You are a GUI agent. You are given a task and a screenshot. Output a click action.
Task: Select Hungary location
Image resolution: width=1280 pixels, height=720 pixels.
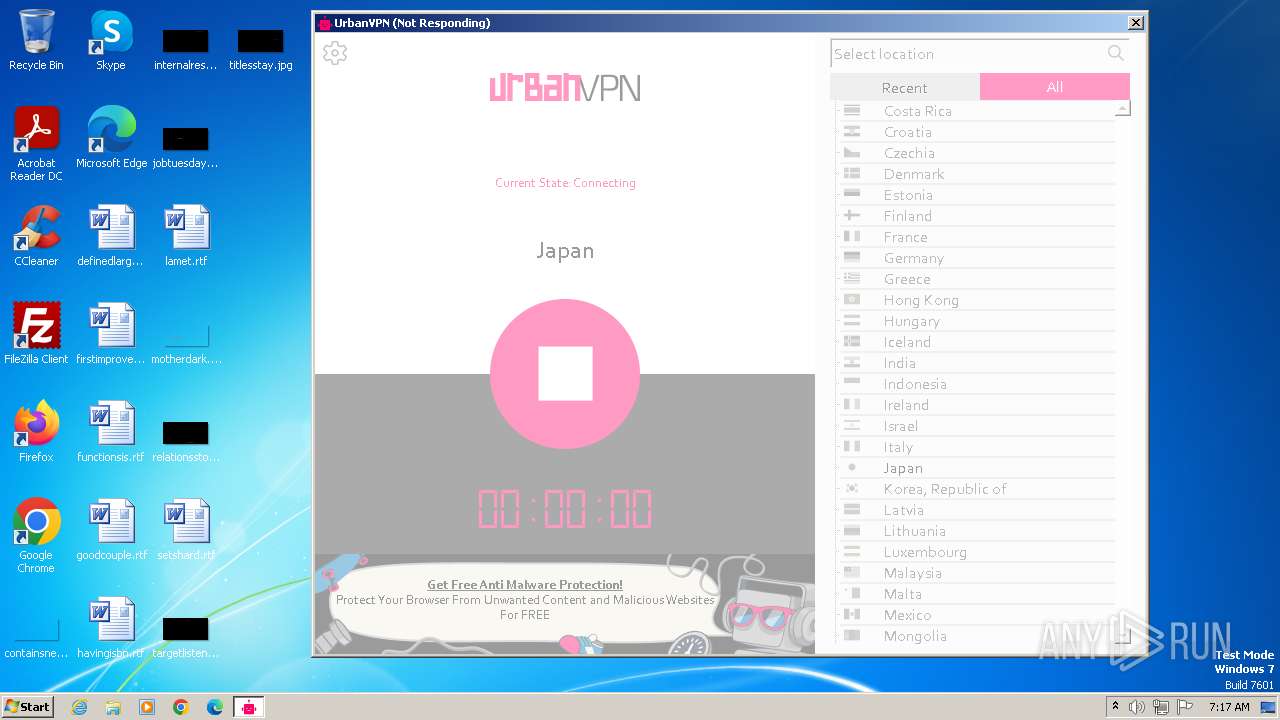tap(976, 321)
